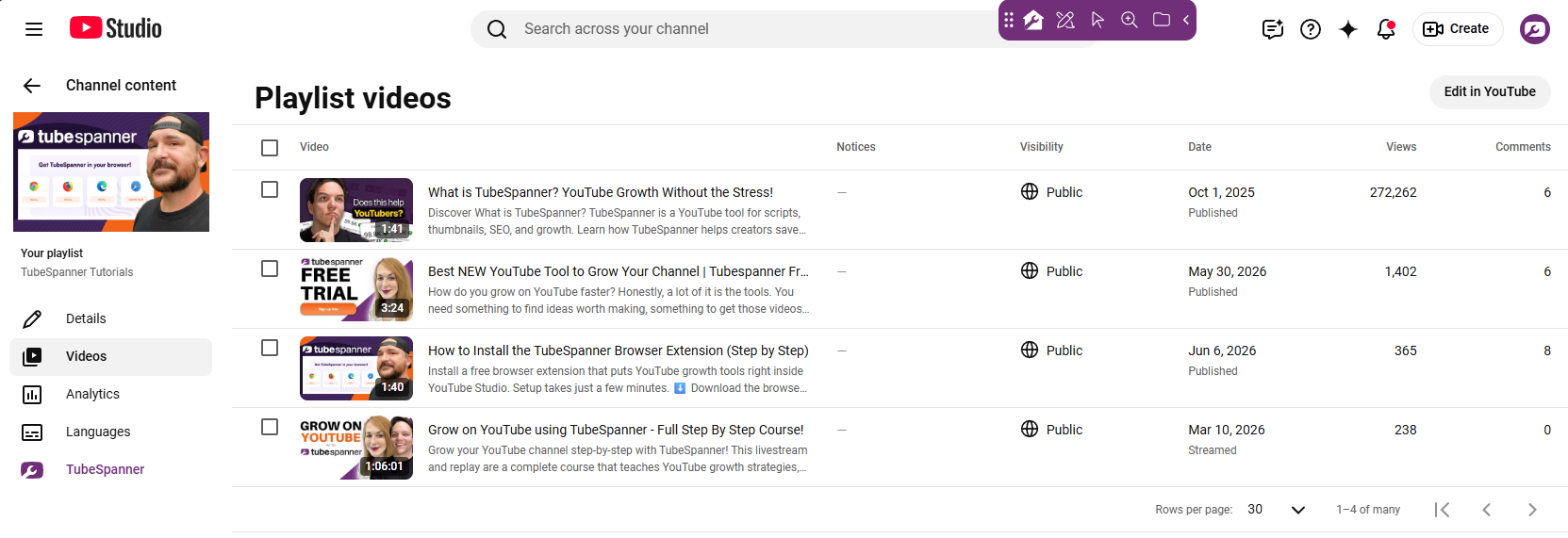Select checkbox for What is TubeSpanner video

coord(270,189)
